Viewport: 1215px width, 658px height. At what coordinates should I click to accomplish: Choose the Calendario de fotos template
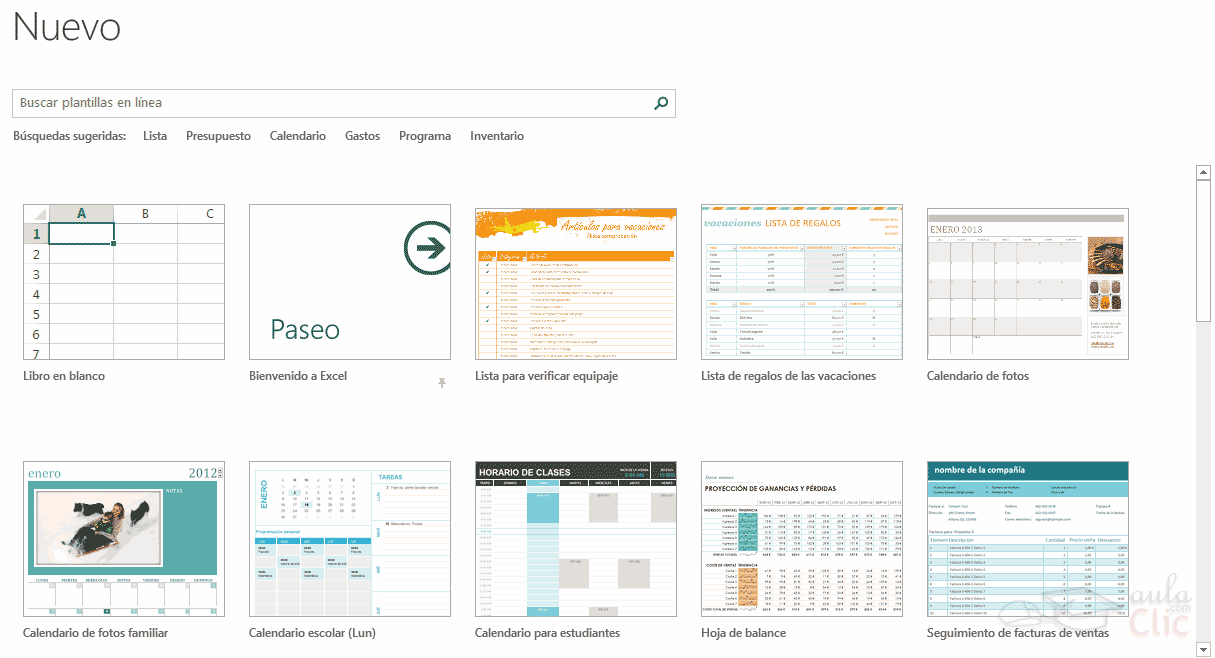1027,283
